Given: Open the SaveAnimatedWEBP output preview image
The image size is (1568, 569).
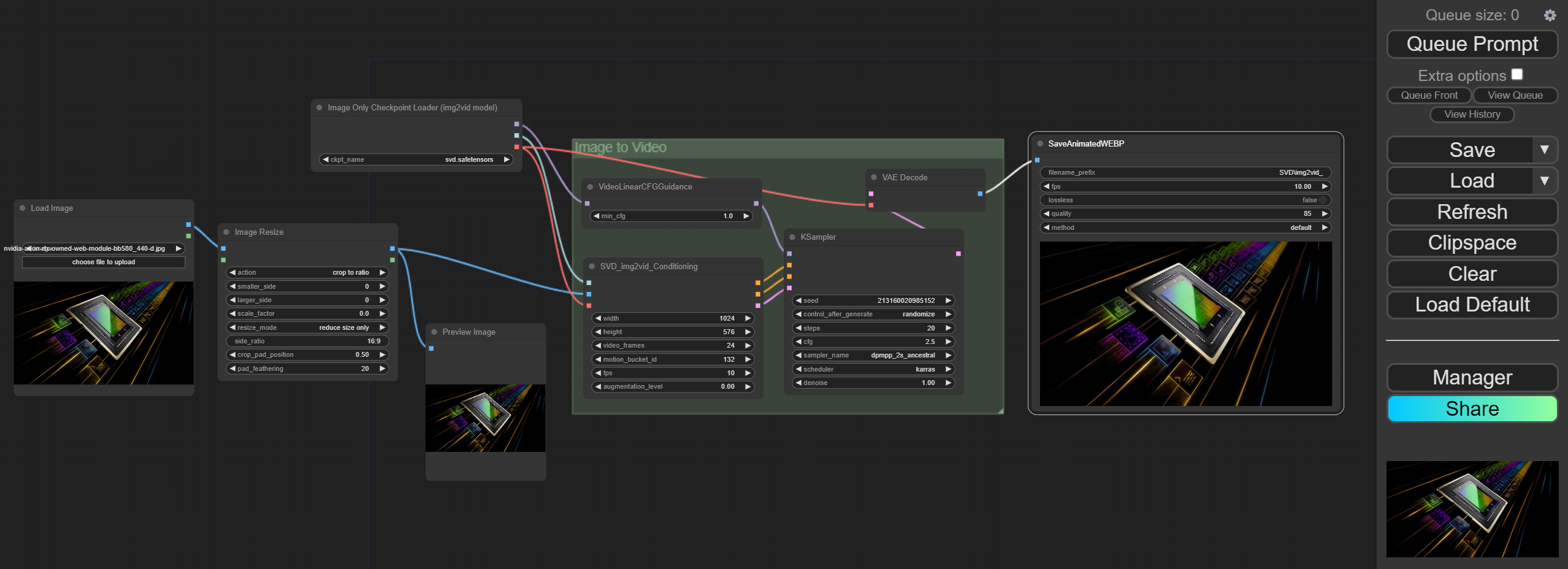Looking at the screenshot, I should 1185,323.
